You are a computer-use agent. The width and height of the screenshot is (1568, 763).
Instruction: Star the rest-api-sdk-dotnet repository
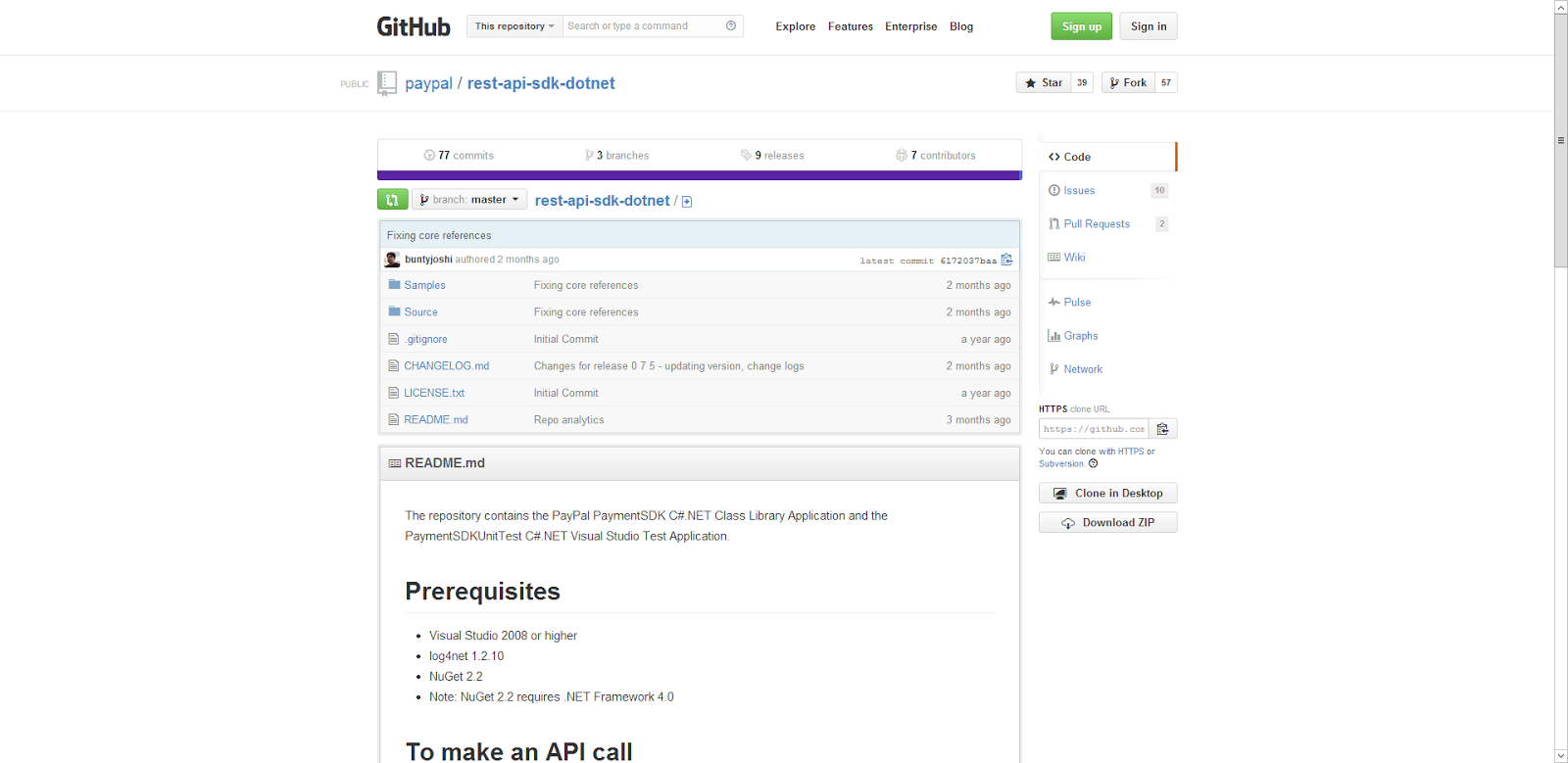pos(1044,82)
